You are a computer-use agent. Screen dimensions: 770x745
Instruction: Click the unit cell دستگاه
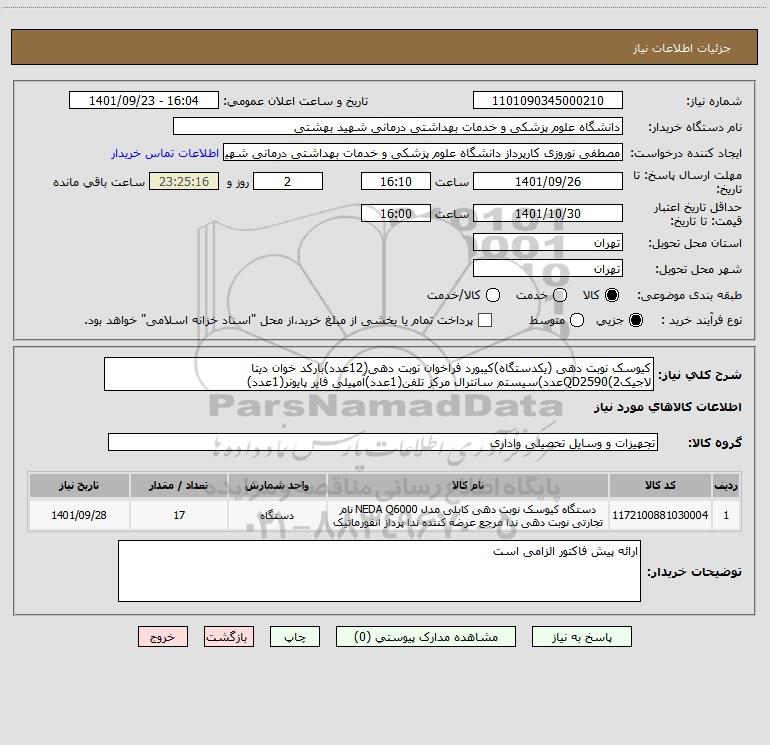(x=277, y=515)
